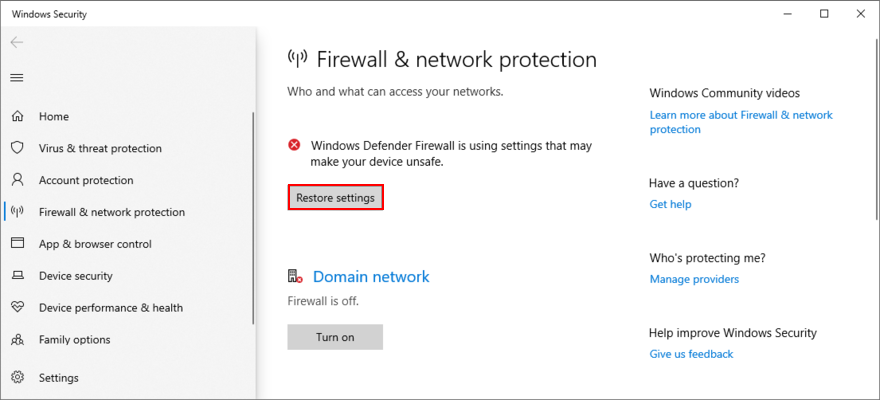Click the Manage providers link
The height and width of the screenshot is (400, 880).
[694, 279]
